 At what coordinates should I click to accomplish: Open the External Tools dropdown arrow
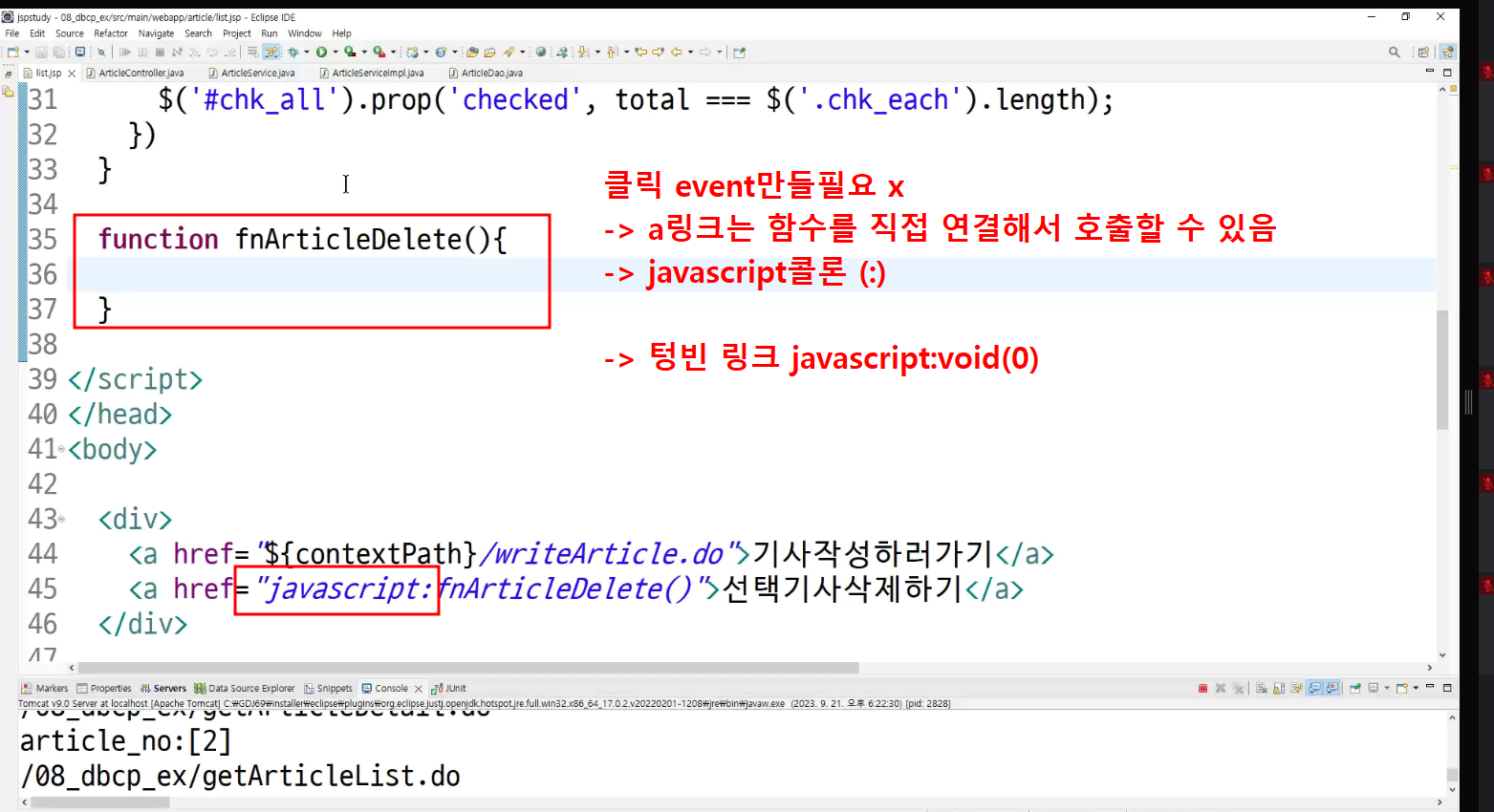[393, 53]
